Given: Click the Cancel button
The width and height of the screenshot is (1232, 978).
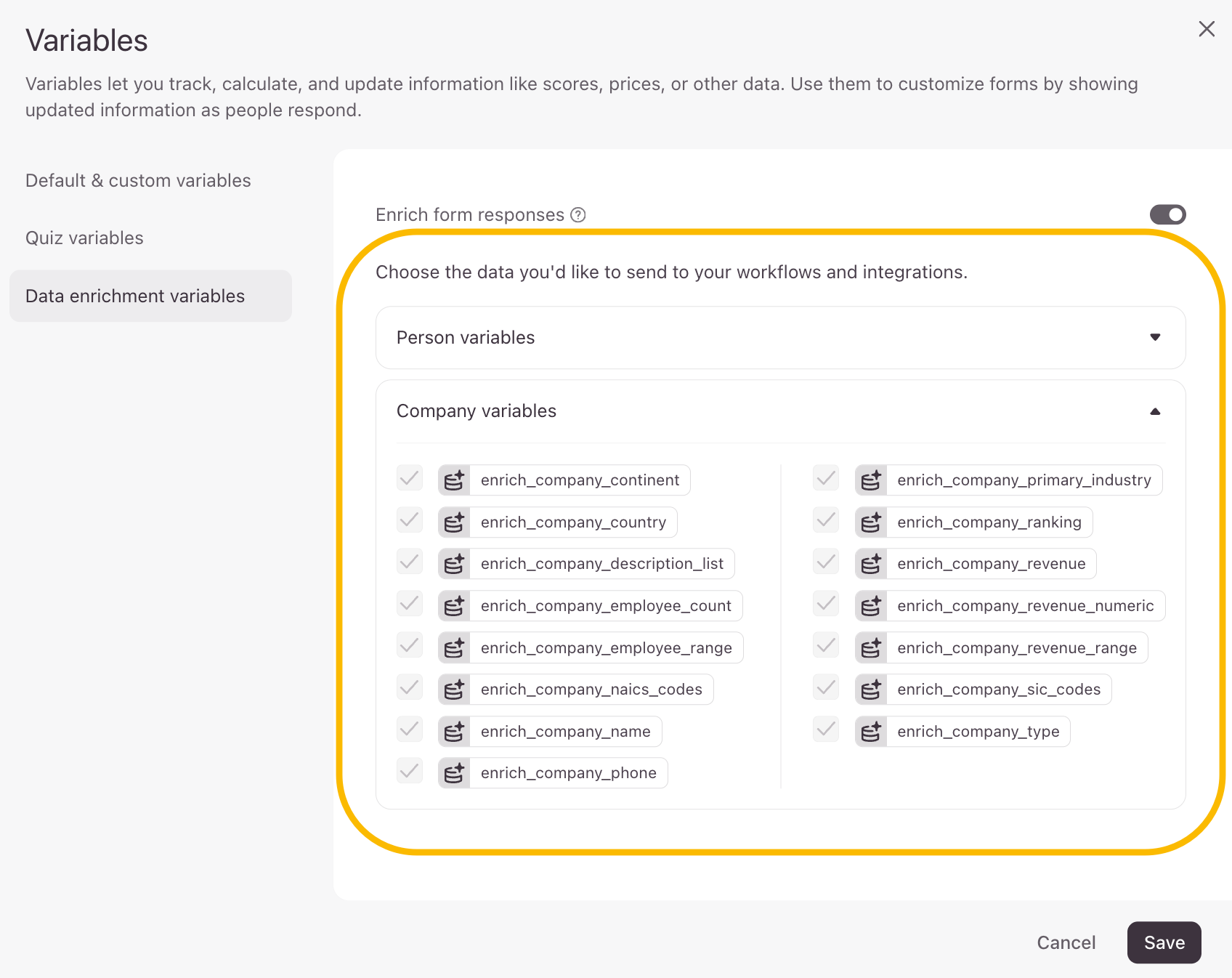Looking at the screenshot, I should coord(1066,942).
